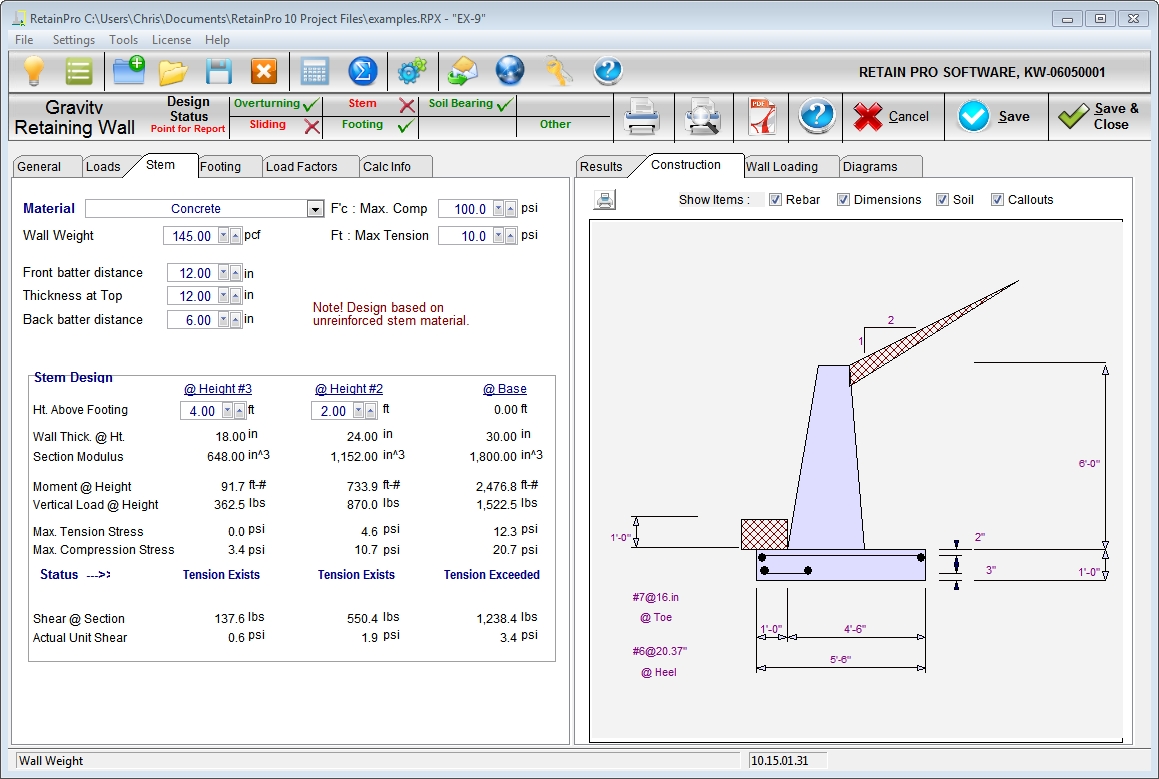This screenshot has width=1159, height=779.
Task: Open settings via blue gears icon
Action: [x=412, y=71]
